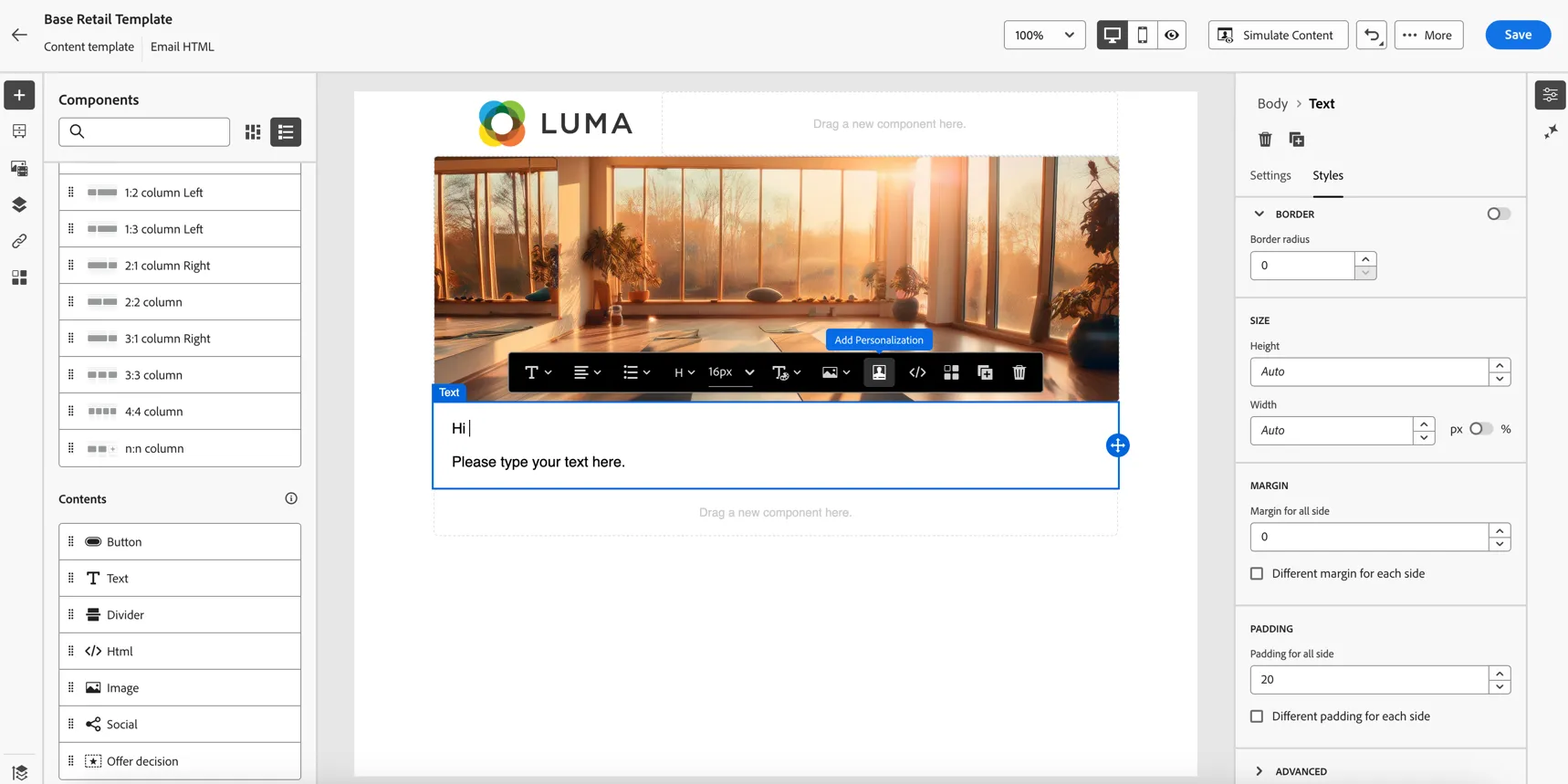Click the Height input field
1568x784 pixels.
point(1369,371)
